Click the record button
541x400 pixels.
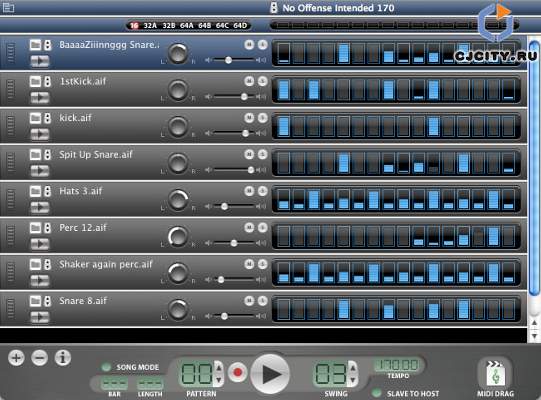tap(237, 372)
